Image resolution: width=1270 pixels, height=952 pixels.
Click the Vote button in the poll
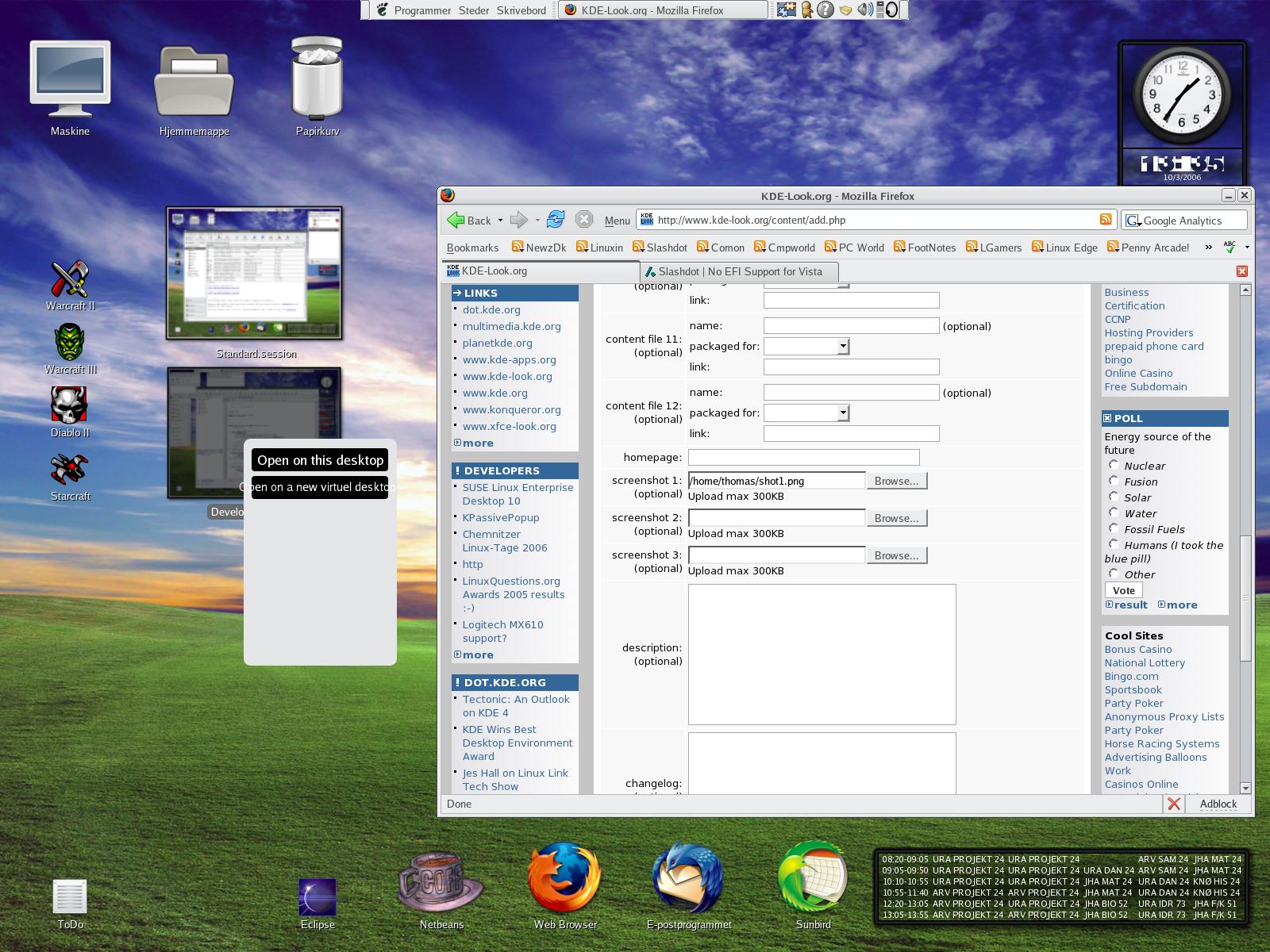click(x=1122, y=589)
